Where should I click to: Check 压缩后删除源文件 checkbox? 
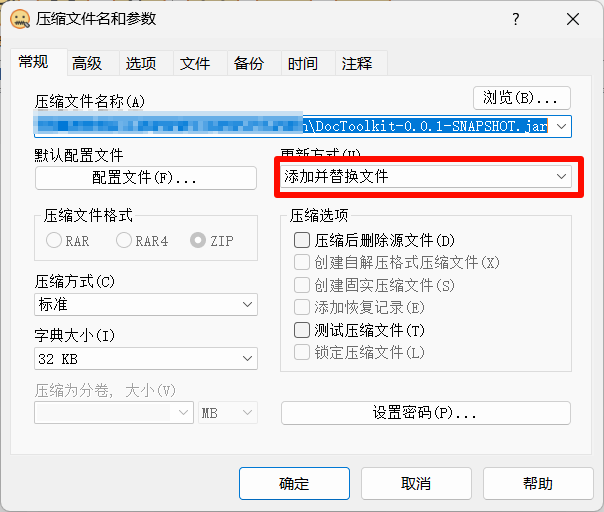tap(302, 240)
